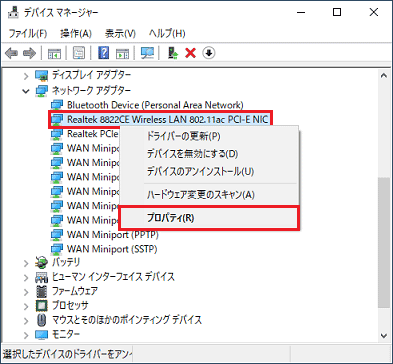
Task: Choose ハードウェア変更のスキャン(A) from context menu
Action: [x=209, y=194]
